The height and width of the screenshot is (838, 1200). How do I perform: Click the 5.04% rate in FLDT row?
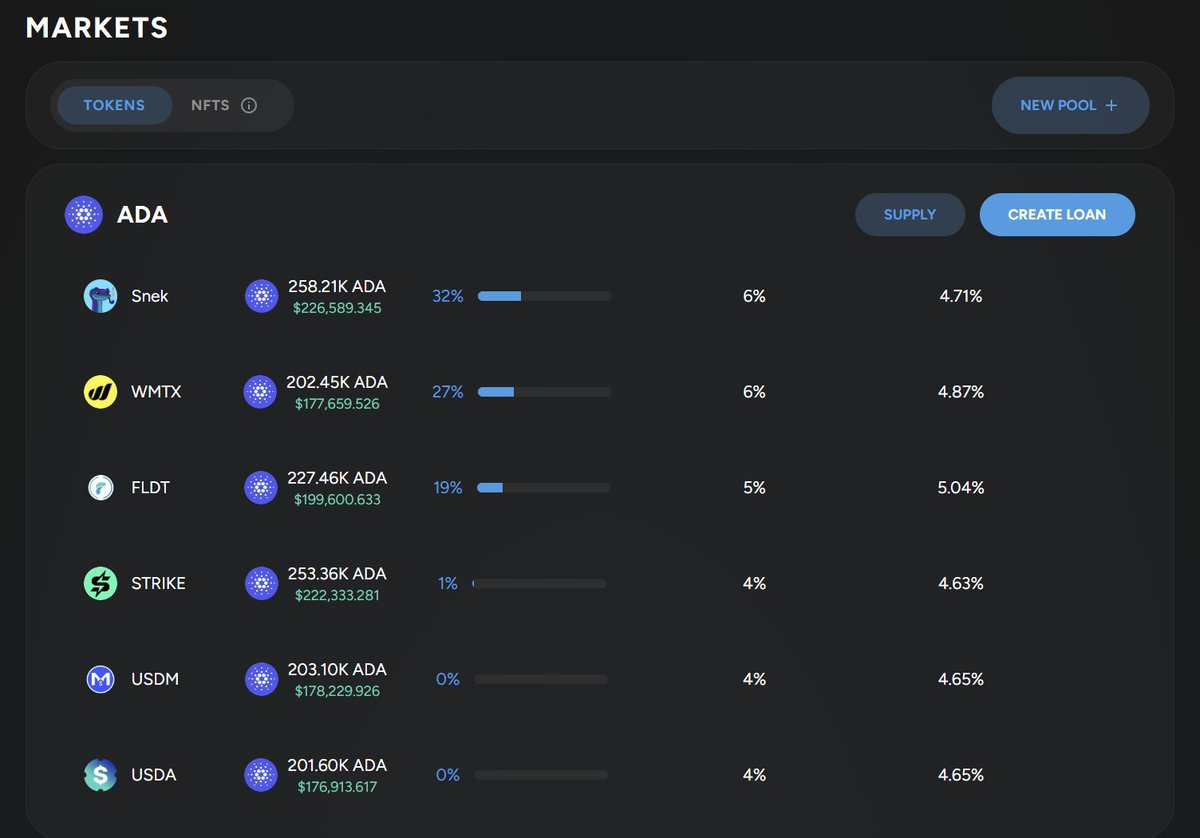(x=961, y=488)
